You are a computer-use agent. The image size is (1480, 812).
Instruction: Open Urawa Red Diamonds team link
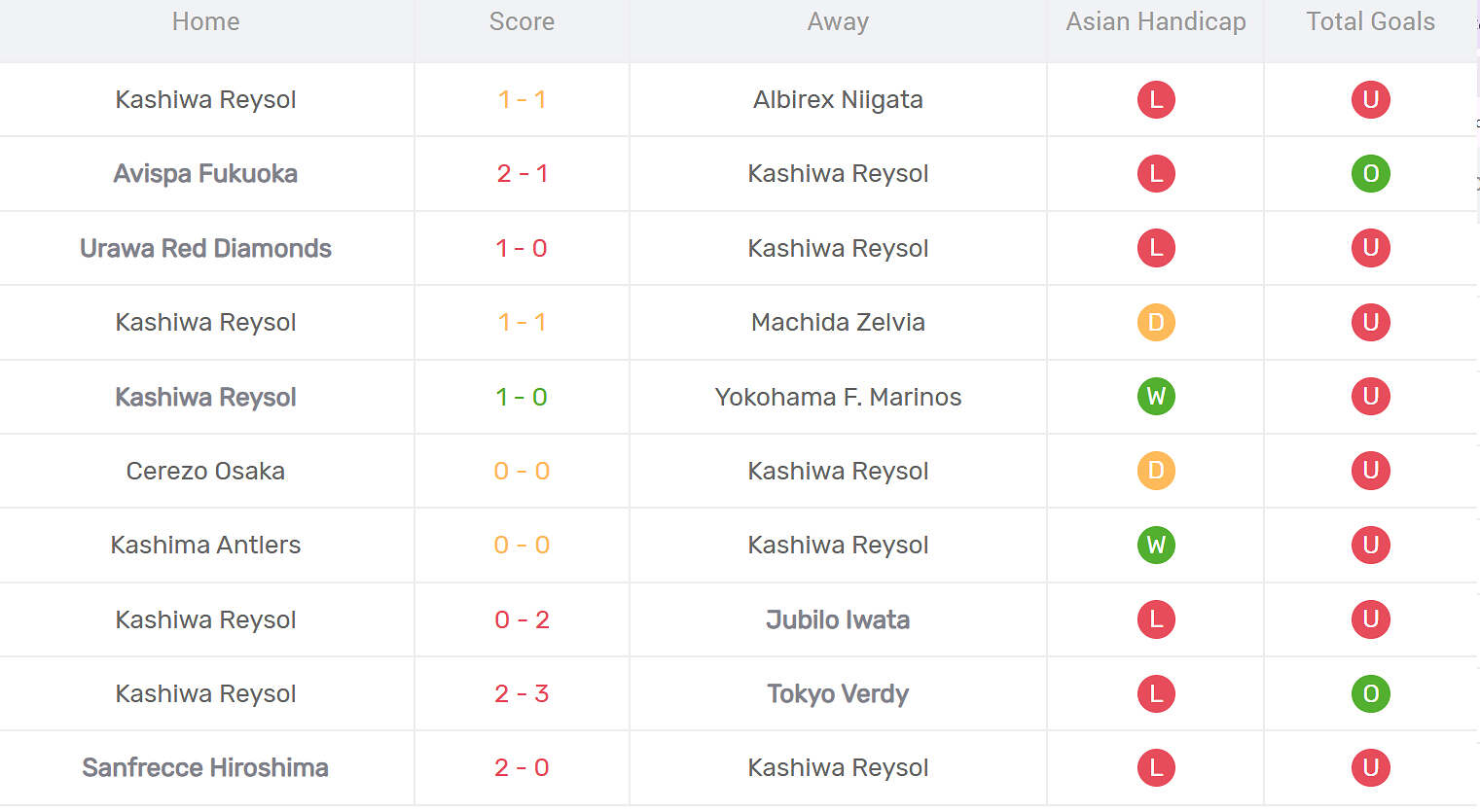[x=205, y=248]
